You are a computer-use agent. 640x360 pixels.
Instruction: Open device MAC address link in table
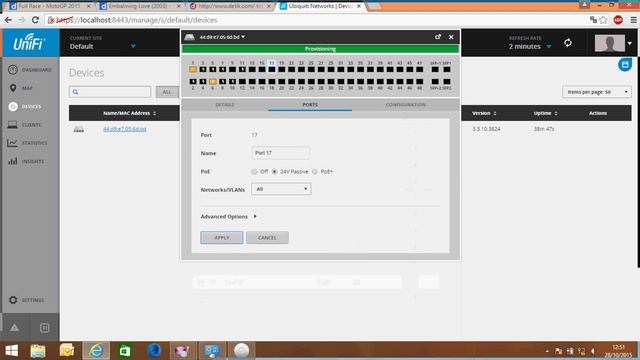click(124, 129)
